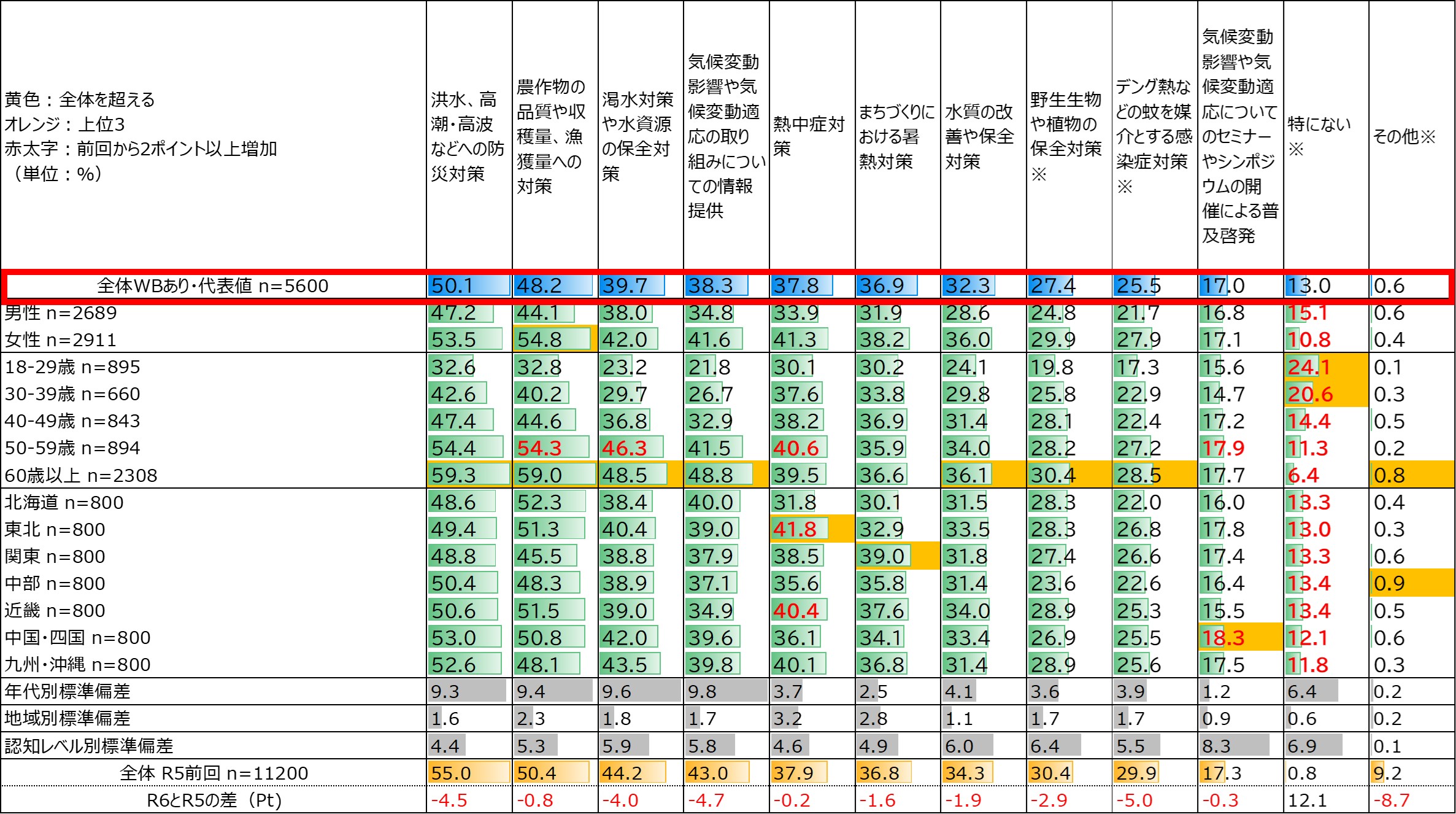
Task: Select the 59.3 cell in 60歳以上 row
Action: pyautogui.click(x=469, y=475)
